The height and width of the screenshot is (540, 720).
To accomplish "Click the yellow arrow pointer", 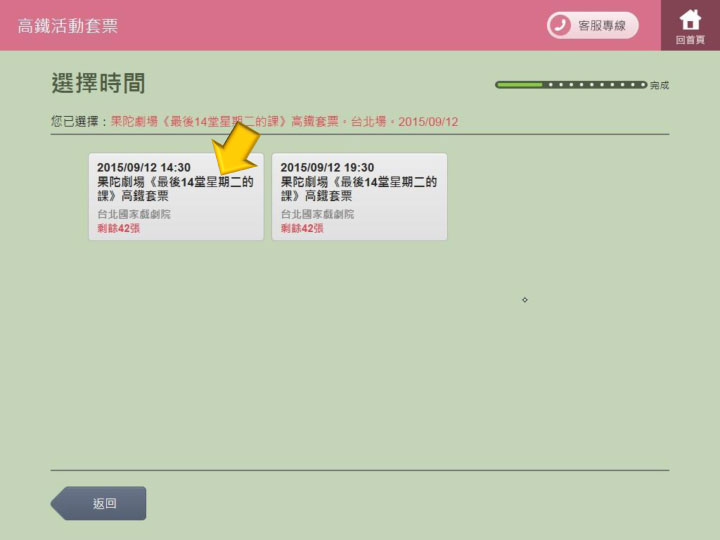I will click(x=234, y=153).
